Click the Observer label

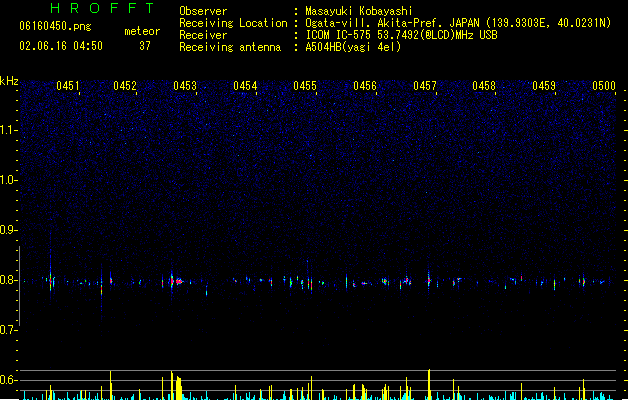203,11
